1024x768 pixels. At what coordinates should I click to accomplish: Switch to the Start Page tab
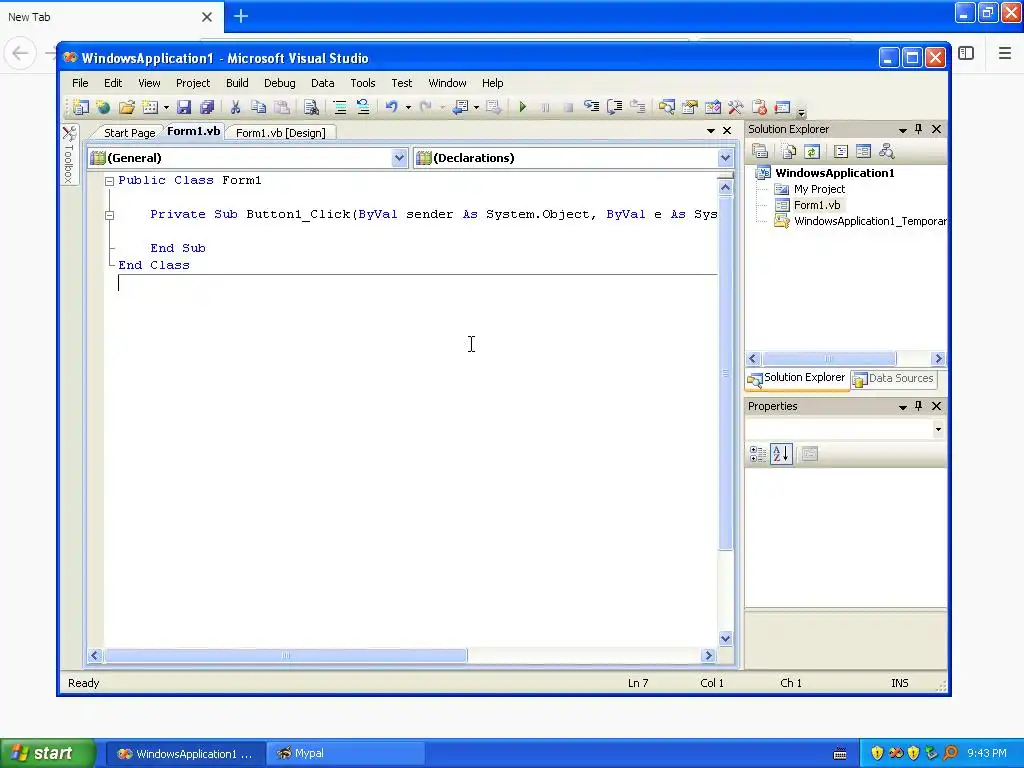(129, 133)
